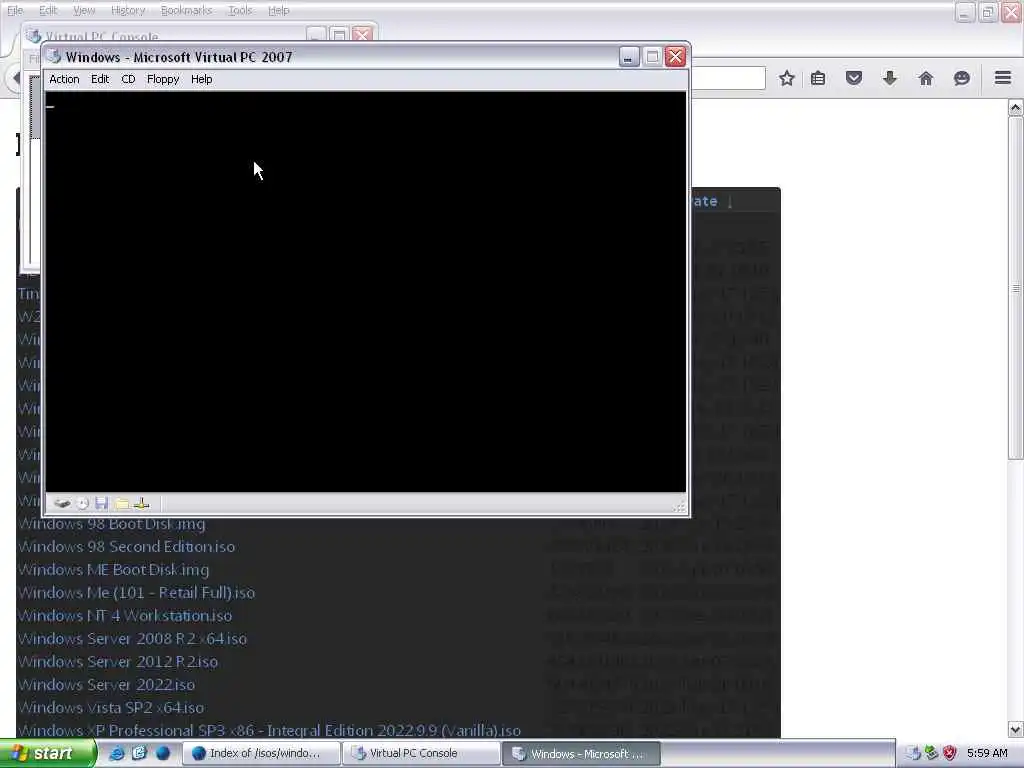This screenshot has width=1024, height=768.
Task: Open the Floppy menu in Virtual PC
Action: click(163, 79)
